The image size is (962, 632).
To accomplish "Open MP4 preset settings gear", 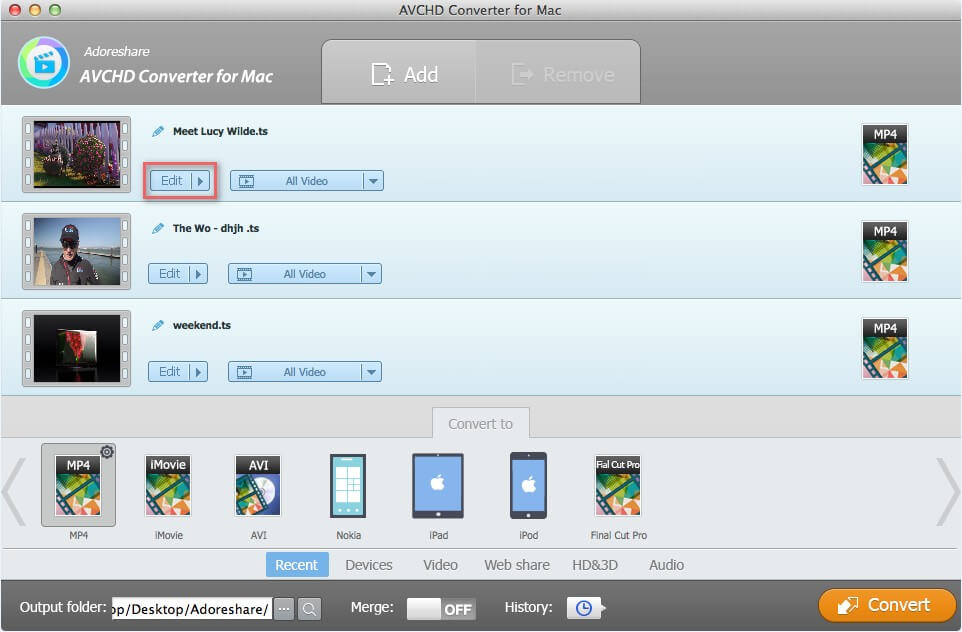I will coord(107,452).
